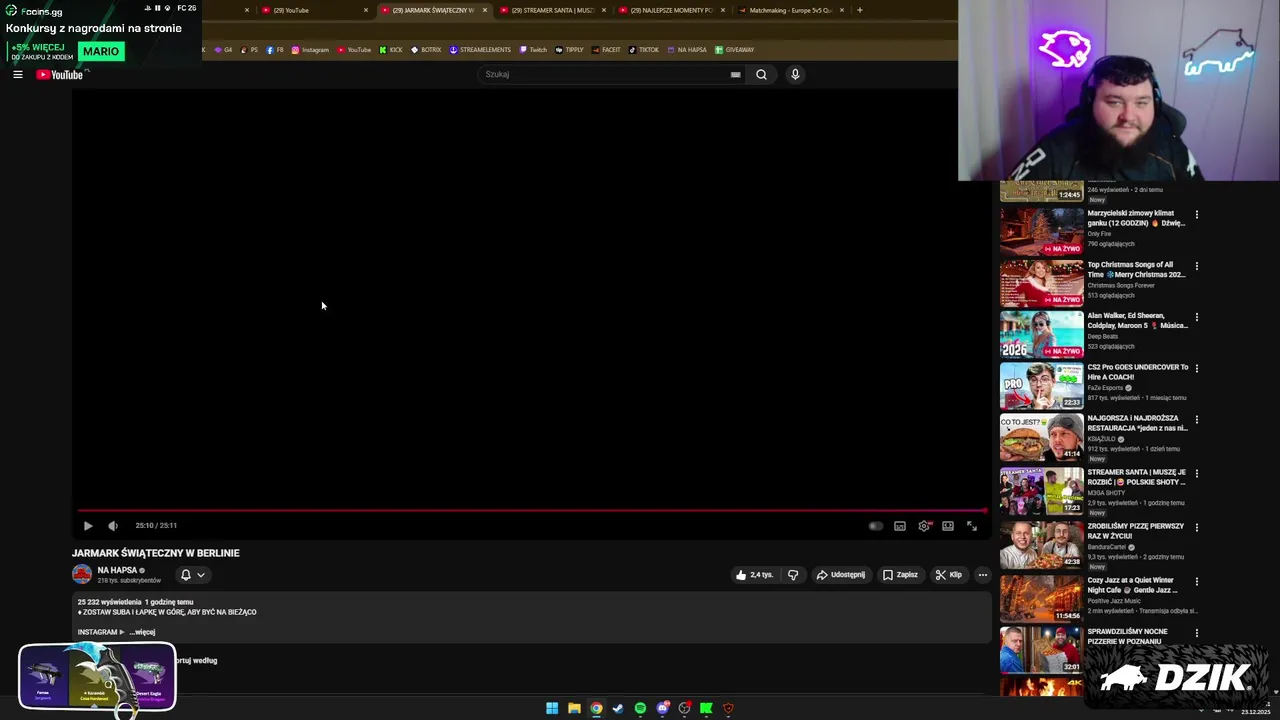
Task: Open the KICK bookmark
Action: pyautogui.click(x=391, y=50)
